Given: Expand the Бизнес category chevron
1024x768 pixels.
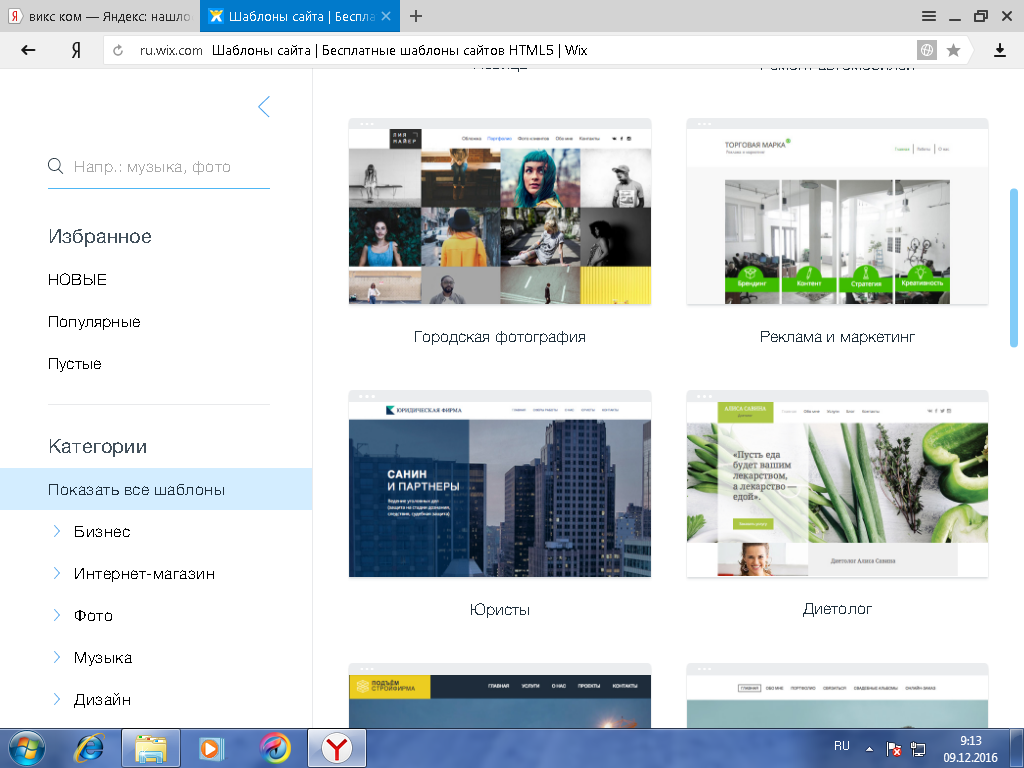Looking at the screenshot, I should tap(57, 531).
